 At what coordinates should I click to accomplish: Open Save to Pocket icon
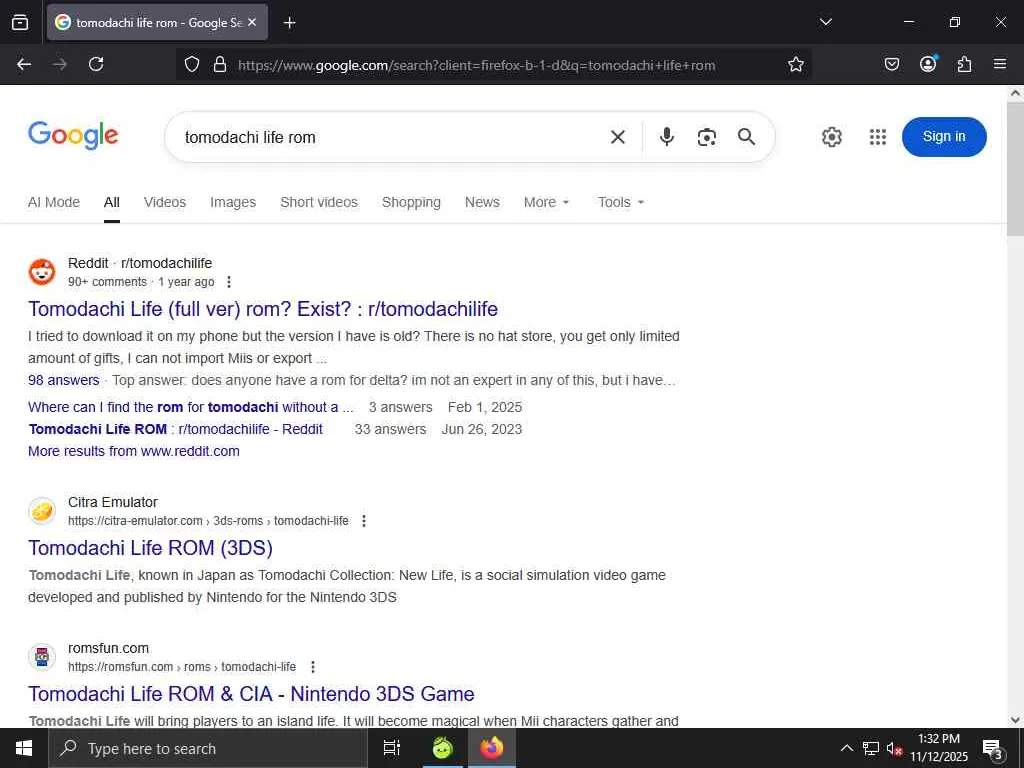click(891, 64)
